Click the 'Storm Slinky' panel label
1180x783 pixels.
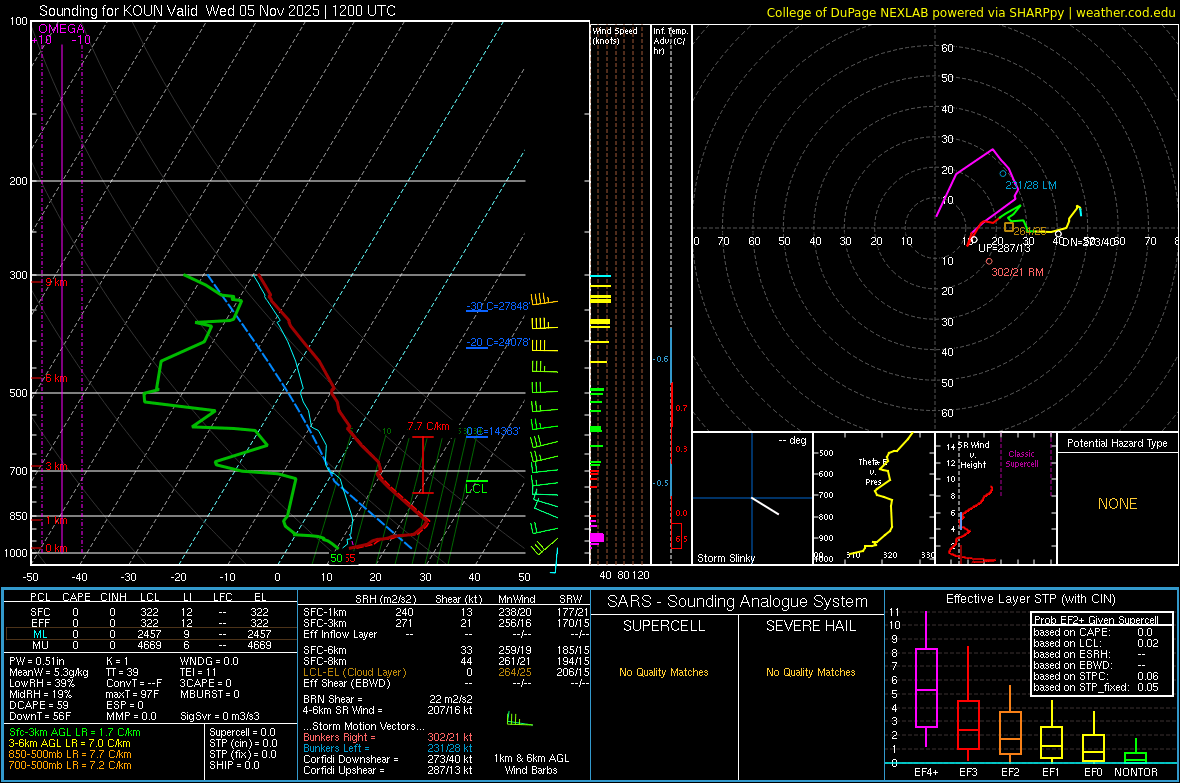(x=725, y=558)
